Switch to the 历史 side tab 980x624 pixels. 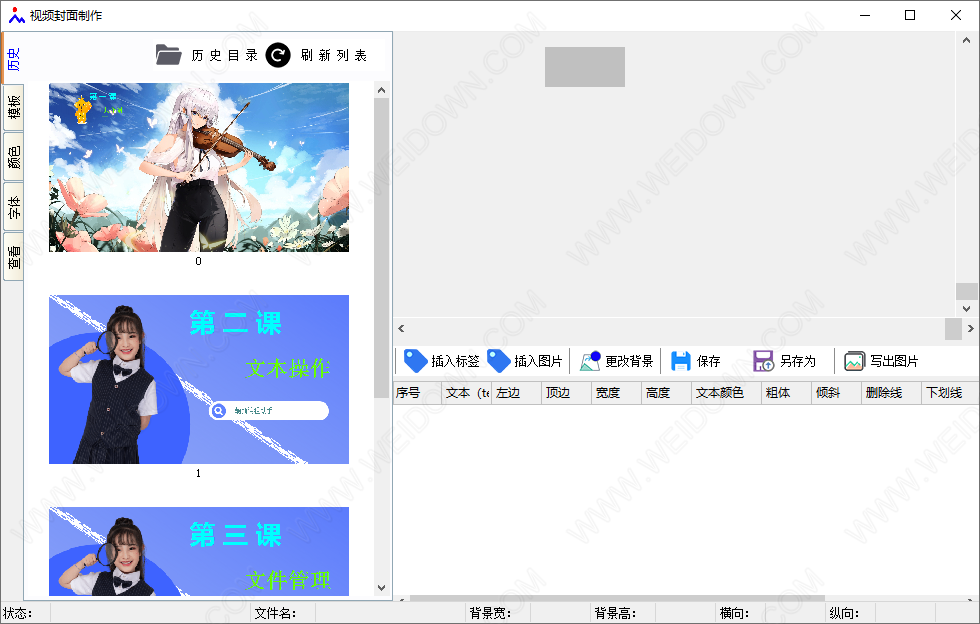pyautogui.click(x=13, y=59)
